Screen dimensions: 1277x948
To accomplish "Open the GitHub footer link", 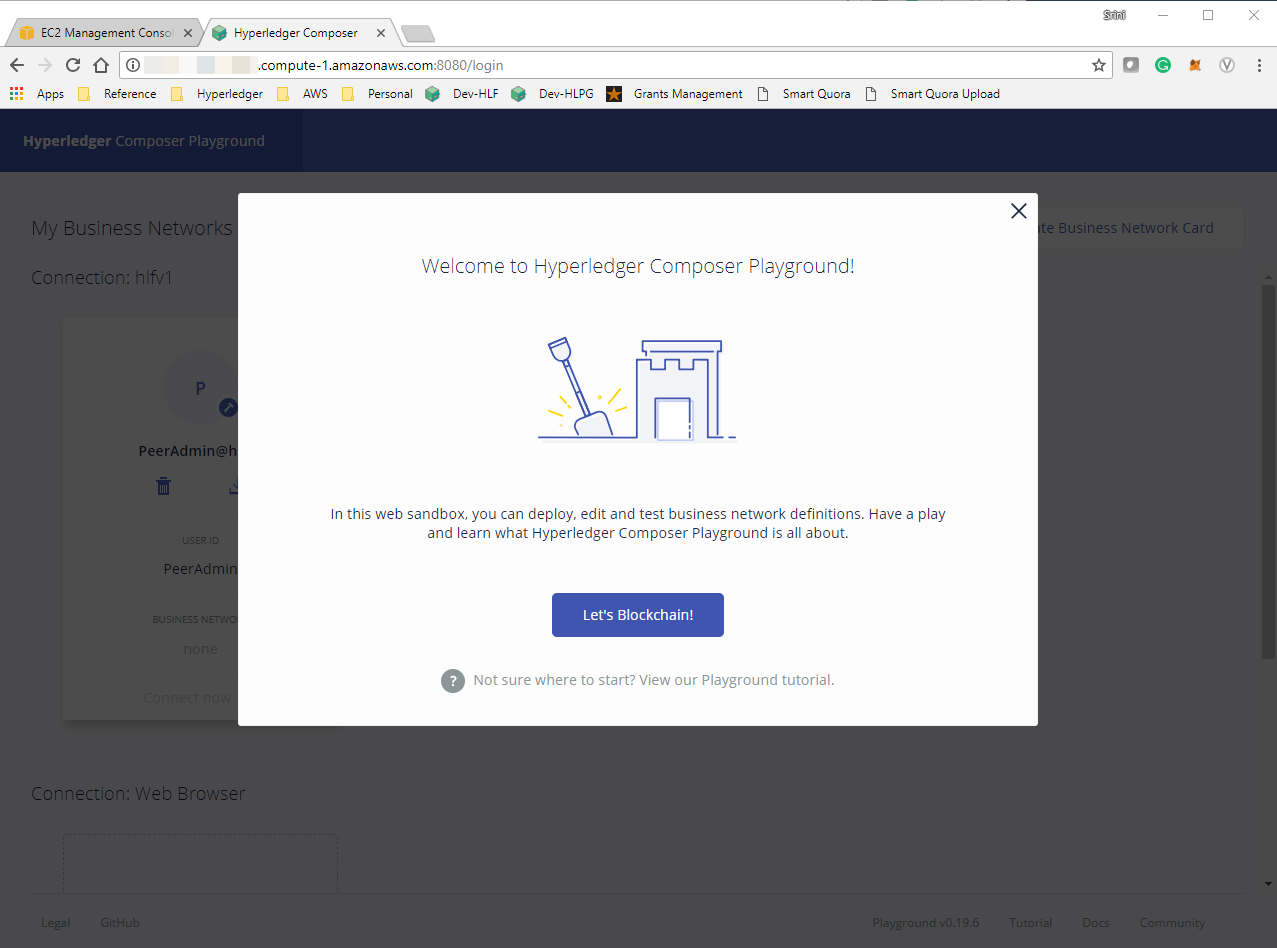I will (120, 923).
